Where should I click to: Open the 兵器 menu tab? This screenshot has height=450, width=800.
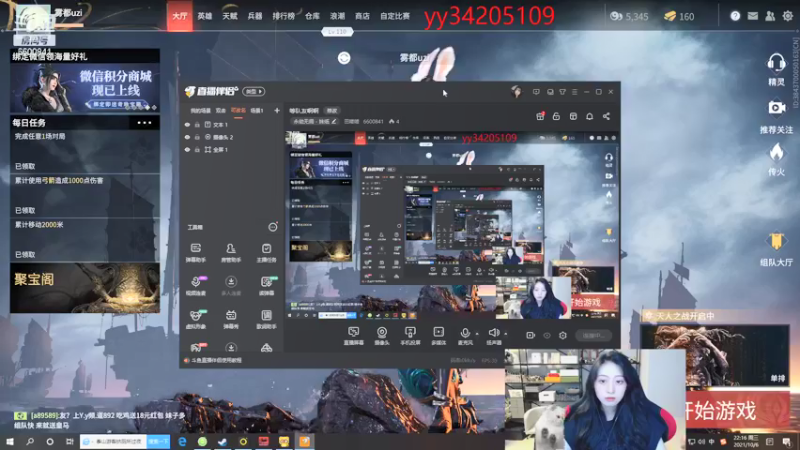coord(255,16)
